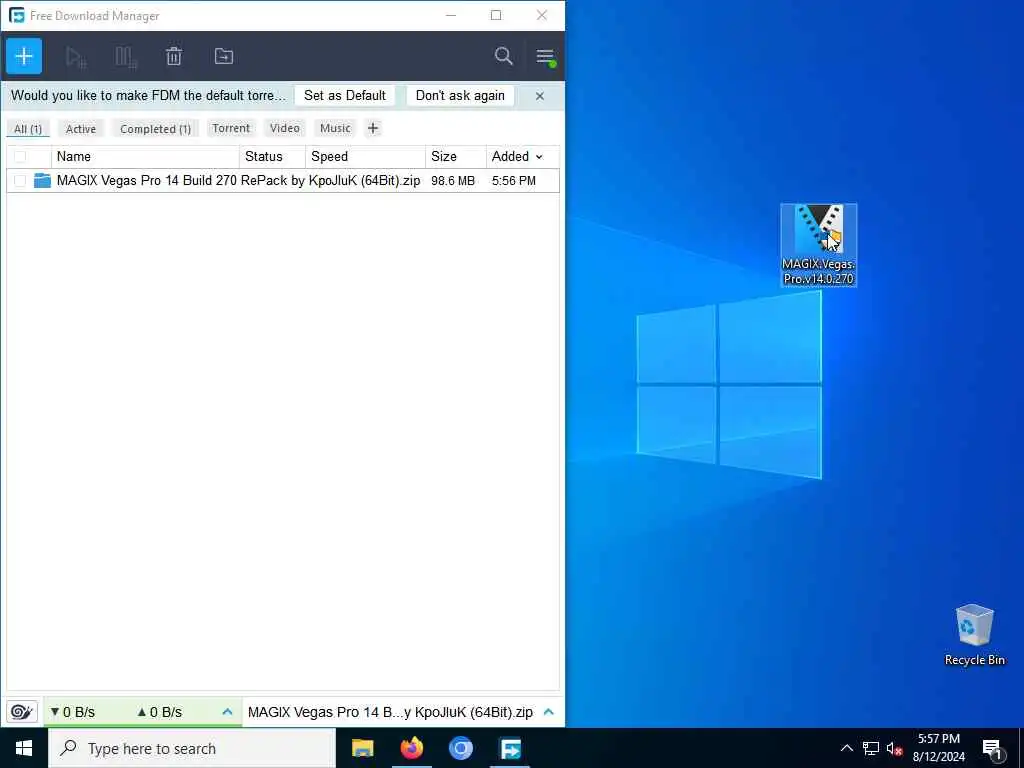Expand the download details chevron at bottom right
The image size is (1024, 768).
pyautogui.click(x=549, y=712)
